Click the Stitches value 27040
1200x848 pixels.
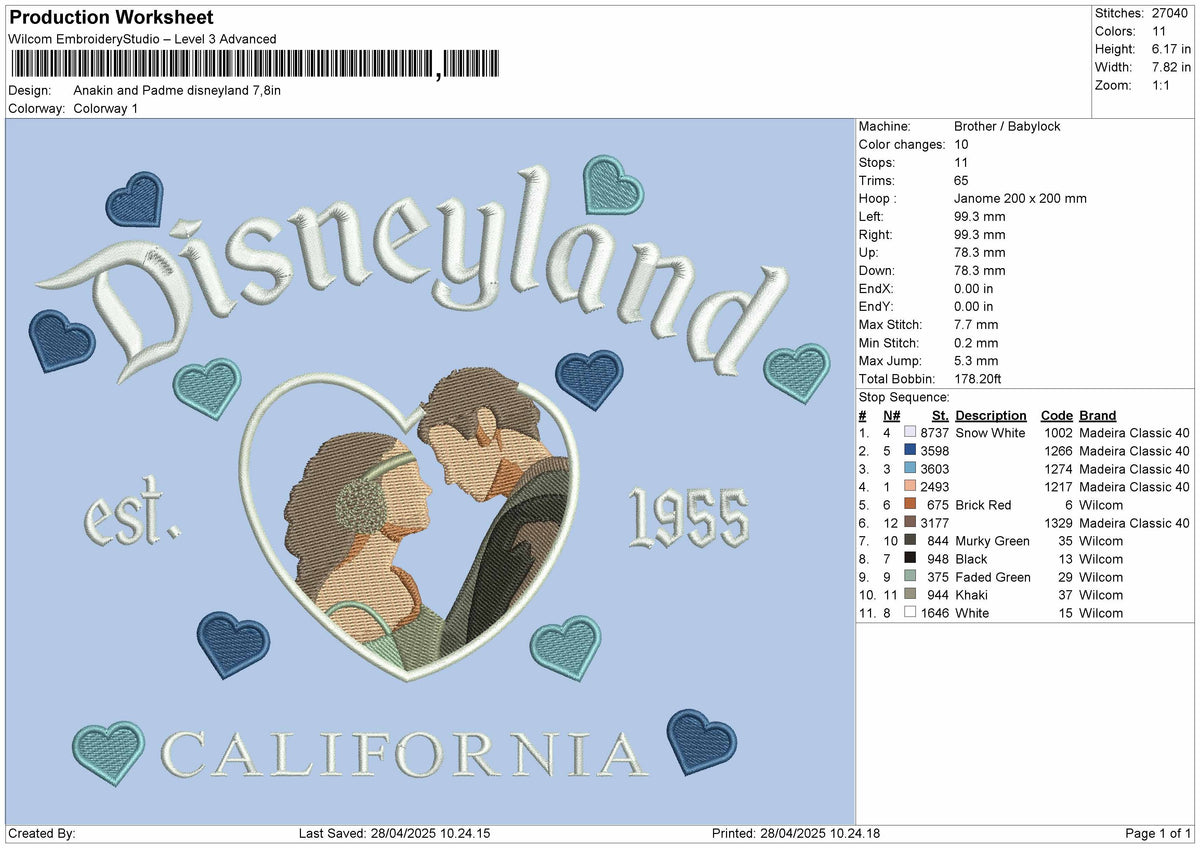[x=1170, y=13]
